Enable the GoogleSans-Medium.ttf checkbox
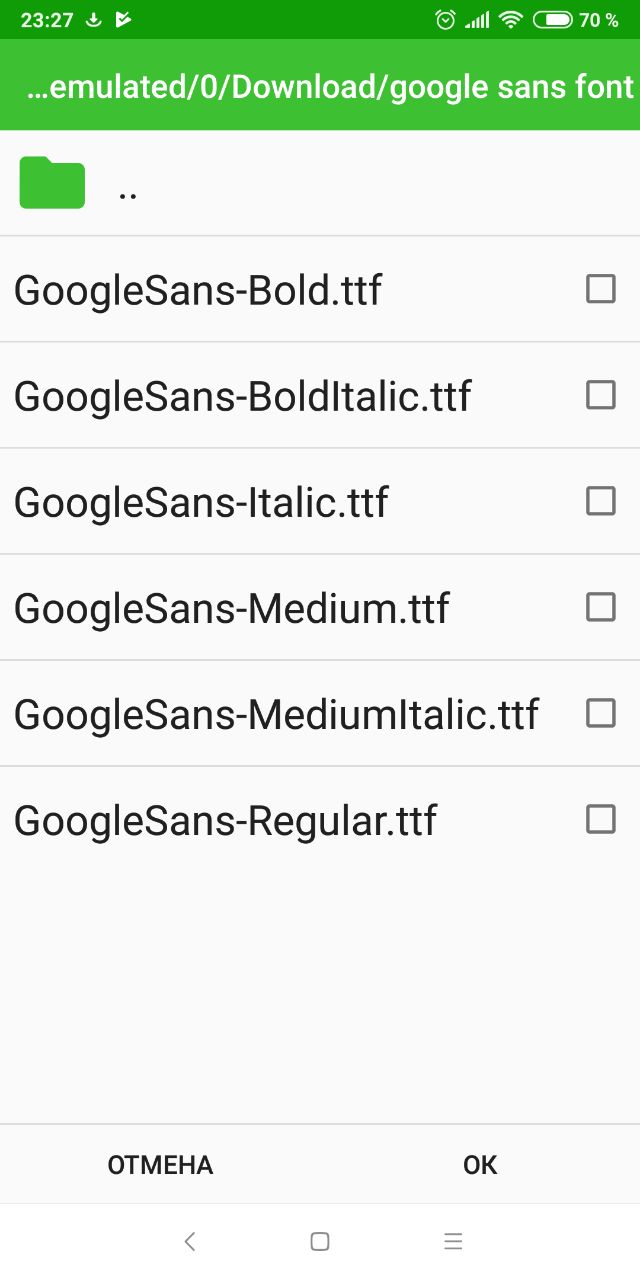Screen dimensions: 640x1280 pos(600,607)
